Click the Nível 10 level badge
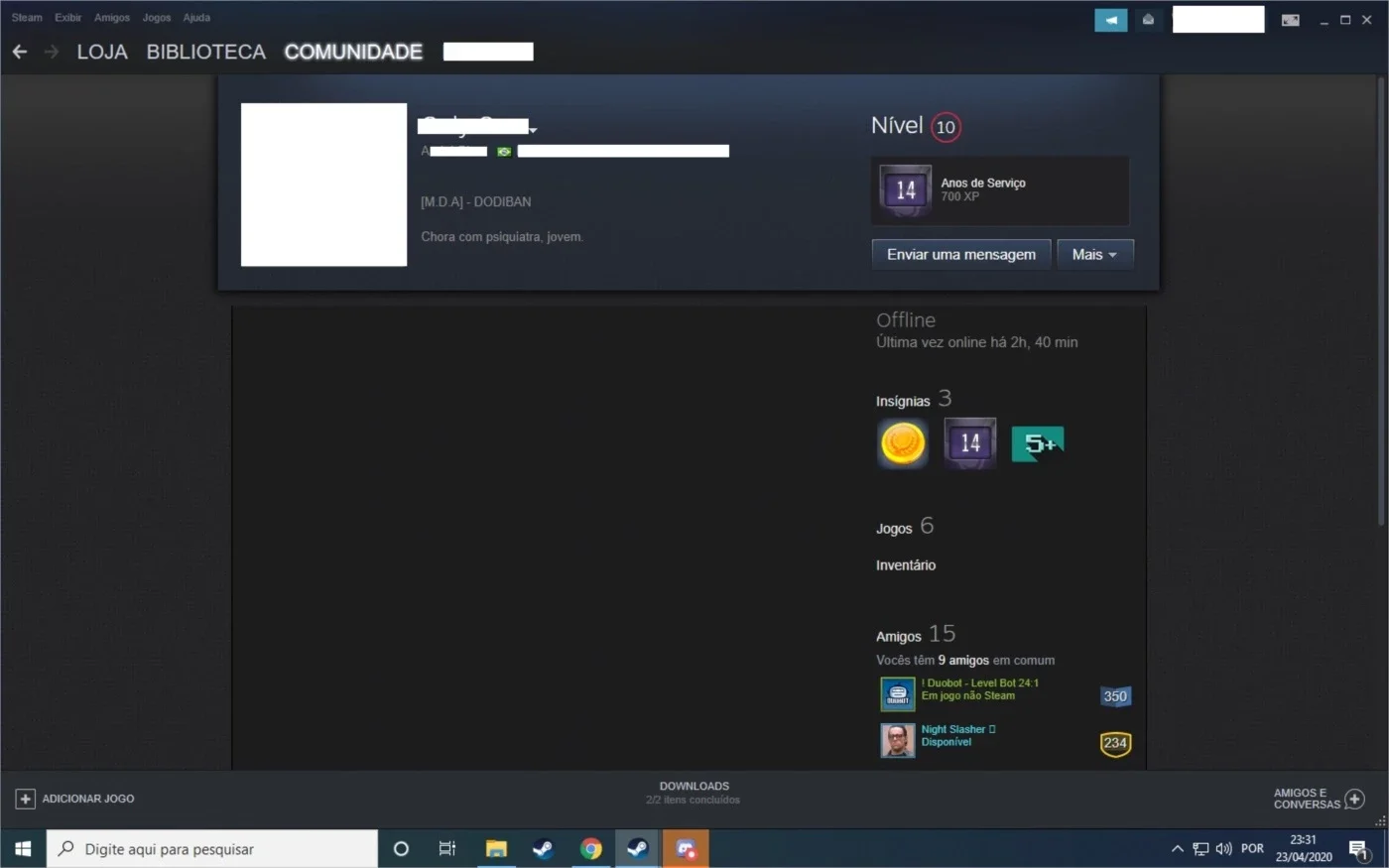The width and height of the screenshot is (1389, 868). (946, 127)
